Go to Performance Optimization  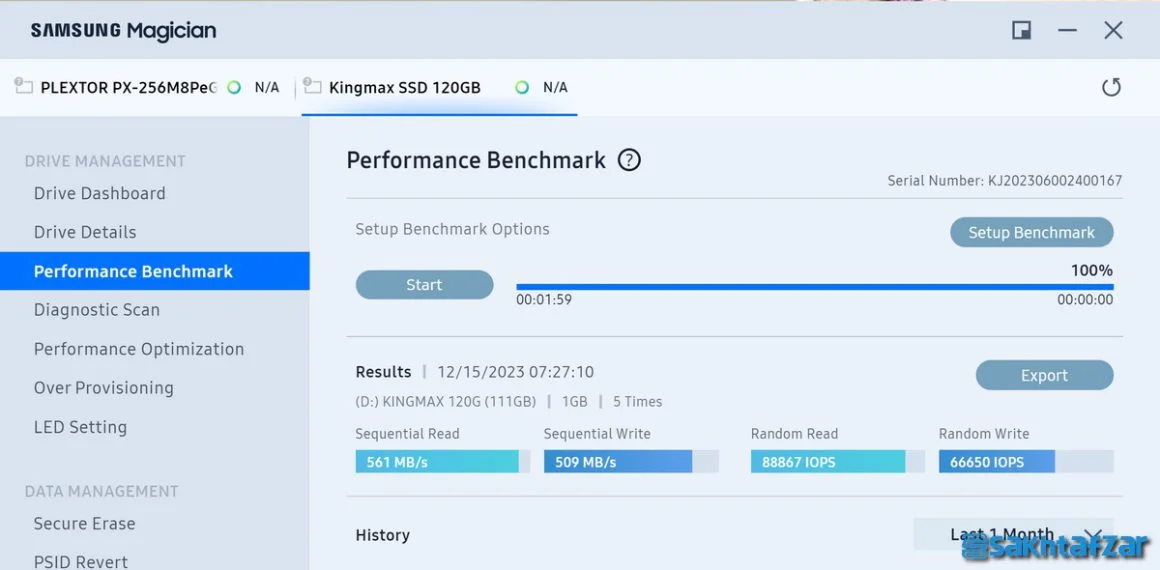coord(139,349)
